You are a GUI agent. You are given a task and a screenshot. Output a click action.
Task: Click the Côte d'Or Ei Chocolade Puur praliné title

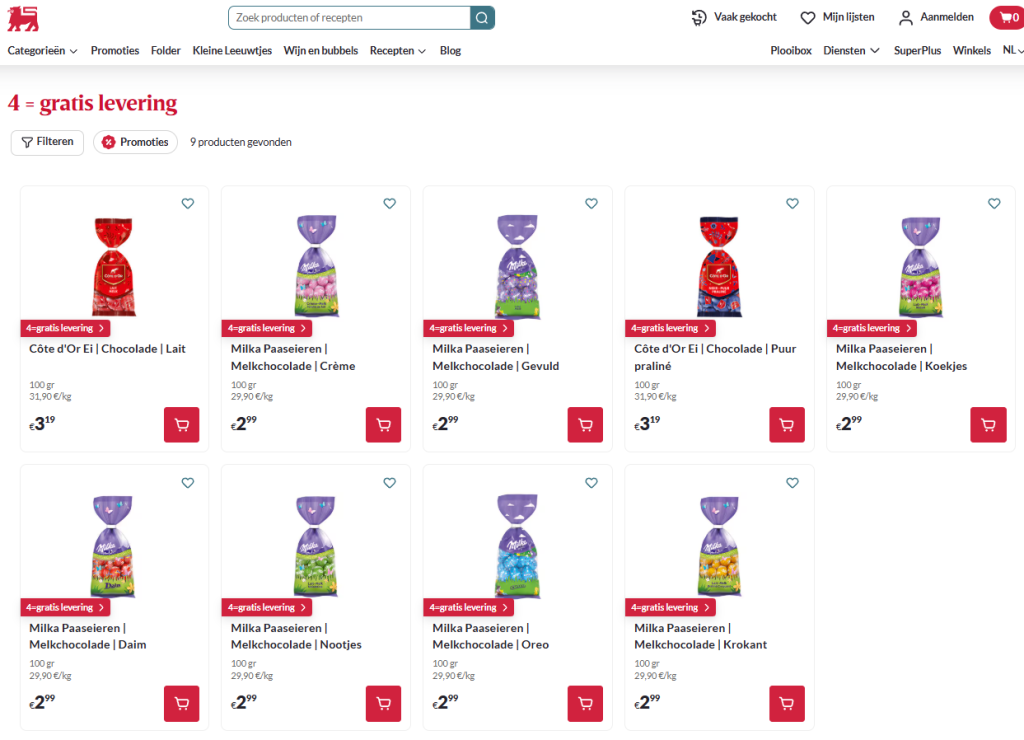[715, 357]
